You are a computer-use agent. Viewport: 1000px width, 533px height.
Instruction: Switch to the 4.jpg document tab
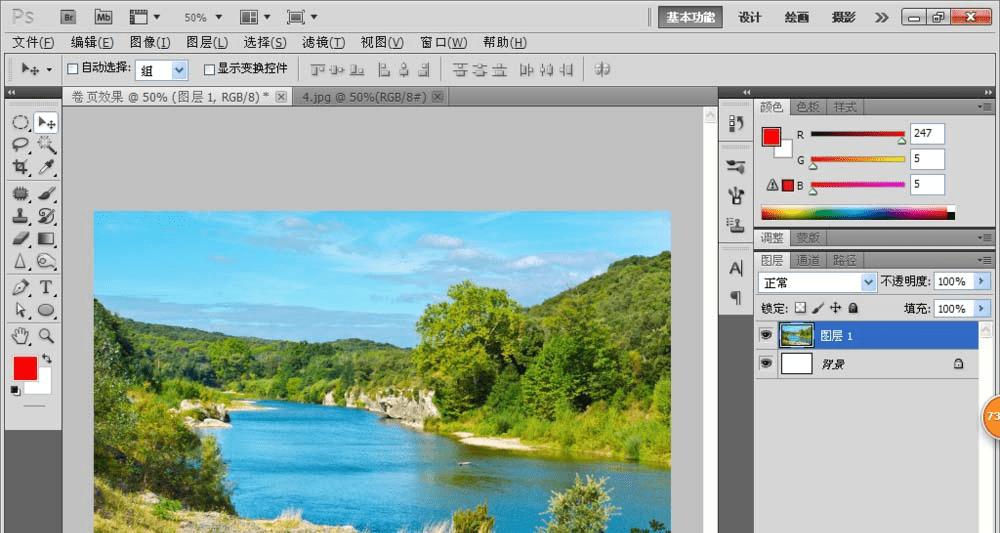(364, 97)
